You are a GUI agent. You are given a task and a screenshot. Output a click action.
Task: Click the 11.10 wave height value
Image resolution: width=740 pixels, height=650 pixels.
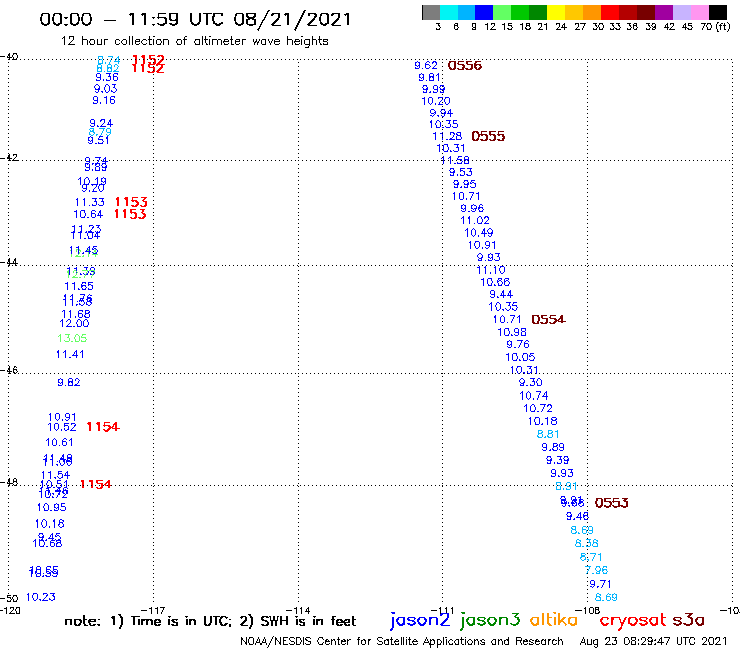click(491, 270)
